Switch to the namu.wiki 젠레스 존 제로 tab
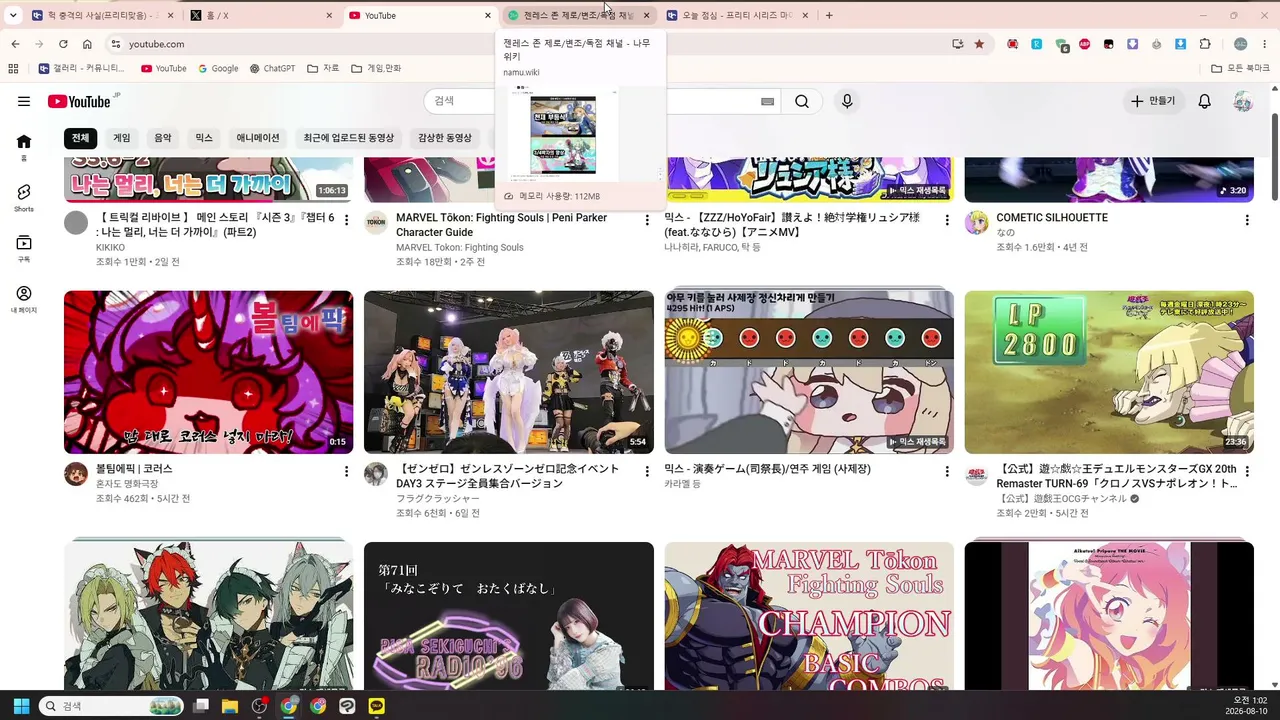The height and width of the screenshot is (720, 1280). click(x=578, y=15)
